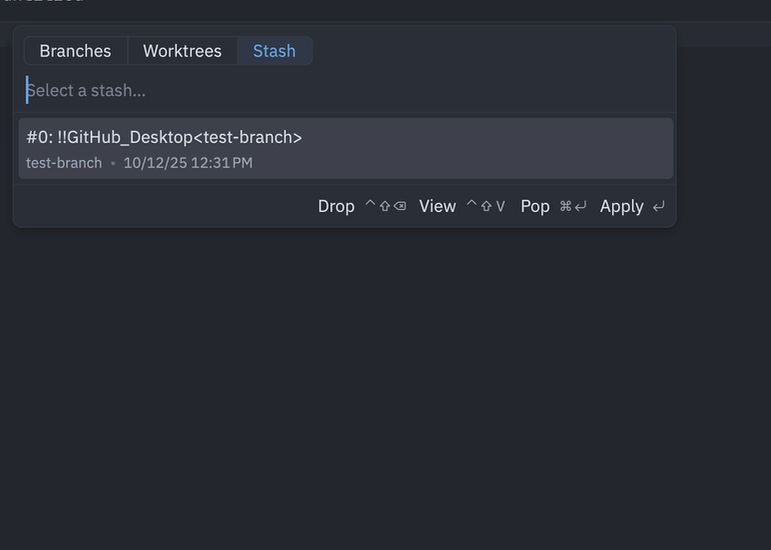
Task: Select the Stash tab
Action: point(274,51)
